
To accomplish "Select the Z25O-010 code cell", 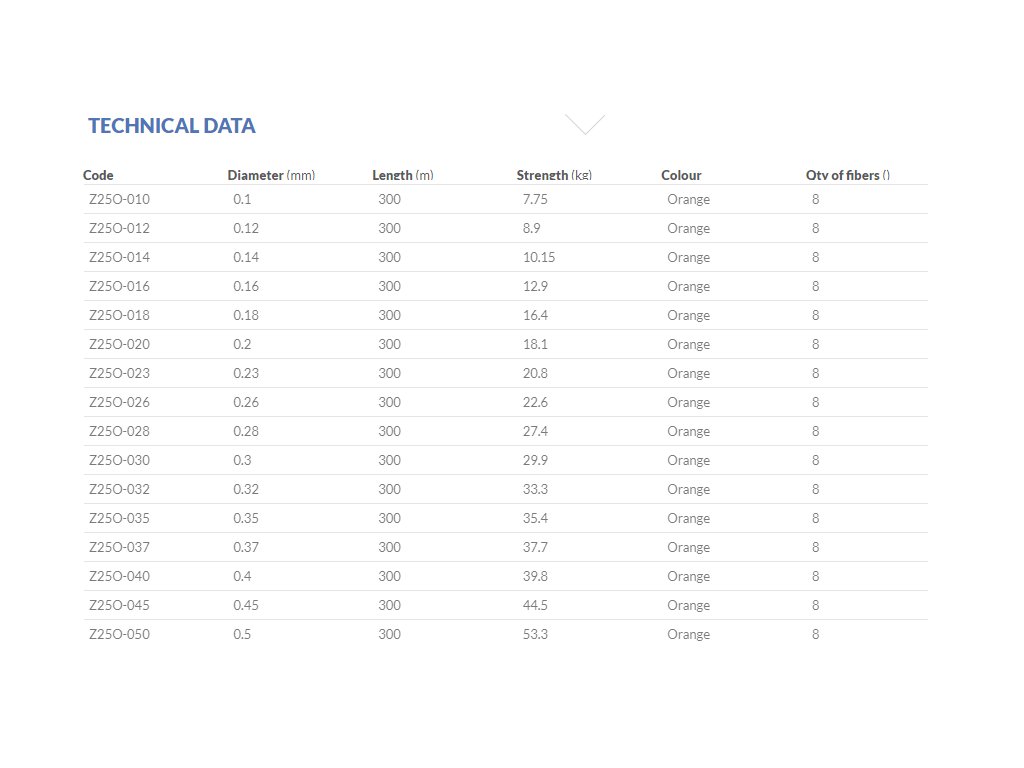I will (119, 199).
